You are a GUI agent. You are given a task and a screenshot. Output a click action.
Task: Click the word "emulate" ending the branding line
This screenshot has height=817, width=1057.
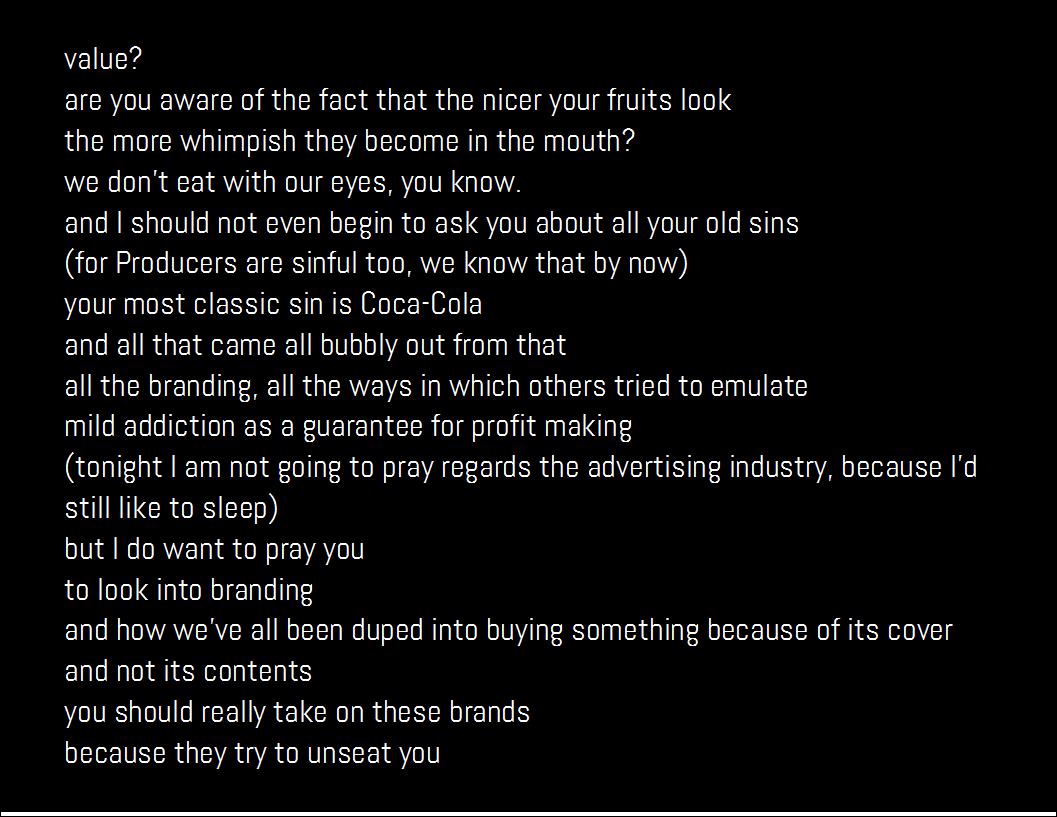click(759, 386)
